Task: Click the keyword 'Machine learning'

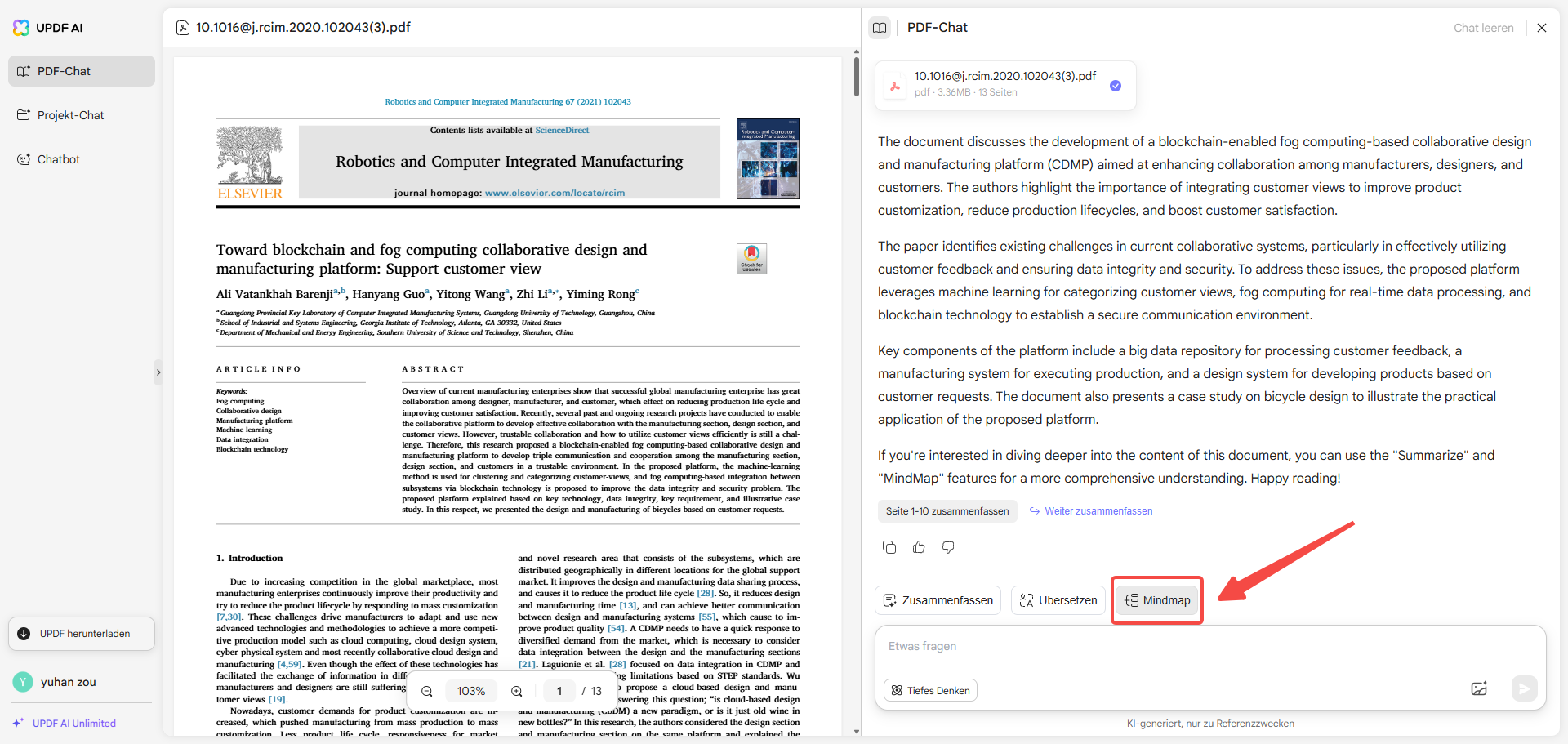Action: (244, 430)
